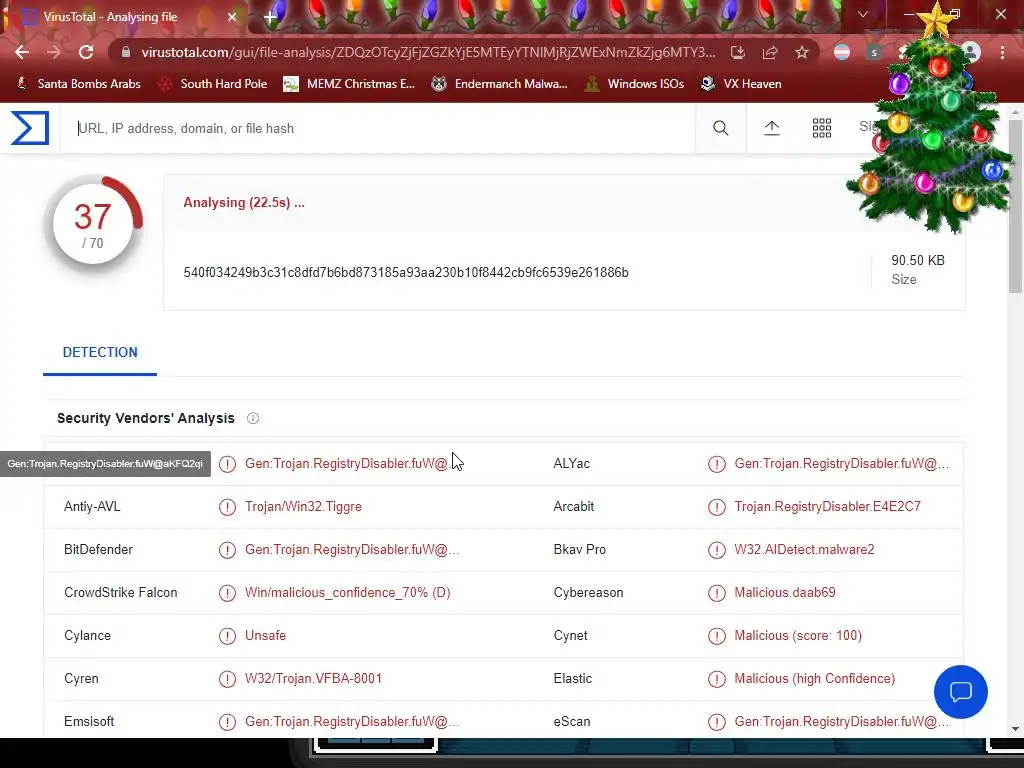Screen dimensions: 1024x768
Task: Open the South Hard Pole bookmark
Action: 213,84
